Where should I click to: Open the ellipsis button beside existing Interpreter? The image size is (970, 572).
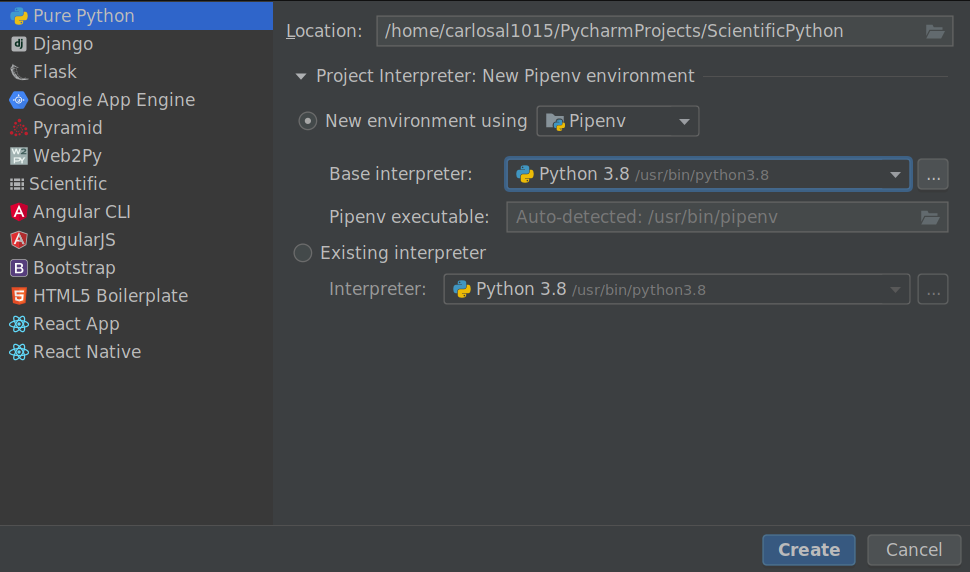click(933, 289)
